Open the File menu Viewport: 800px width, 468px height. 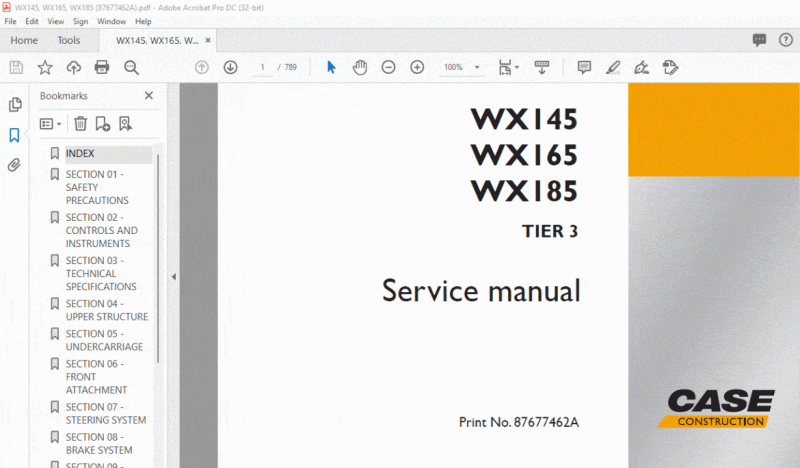pos(10,21)
